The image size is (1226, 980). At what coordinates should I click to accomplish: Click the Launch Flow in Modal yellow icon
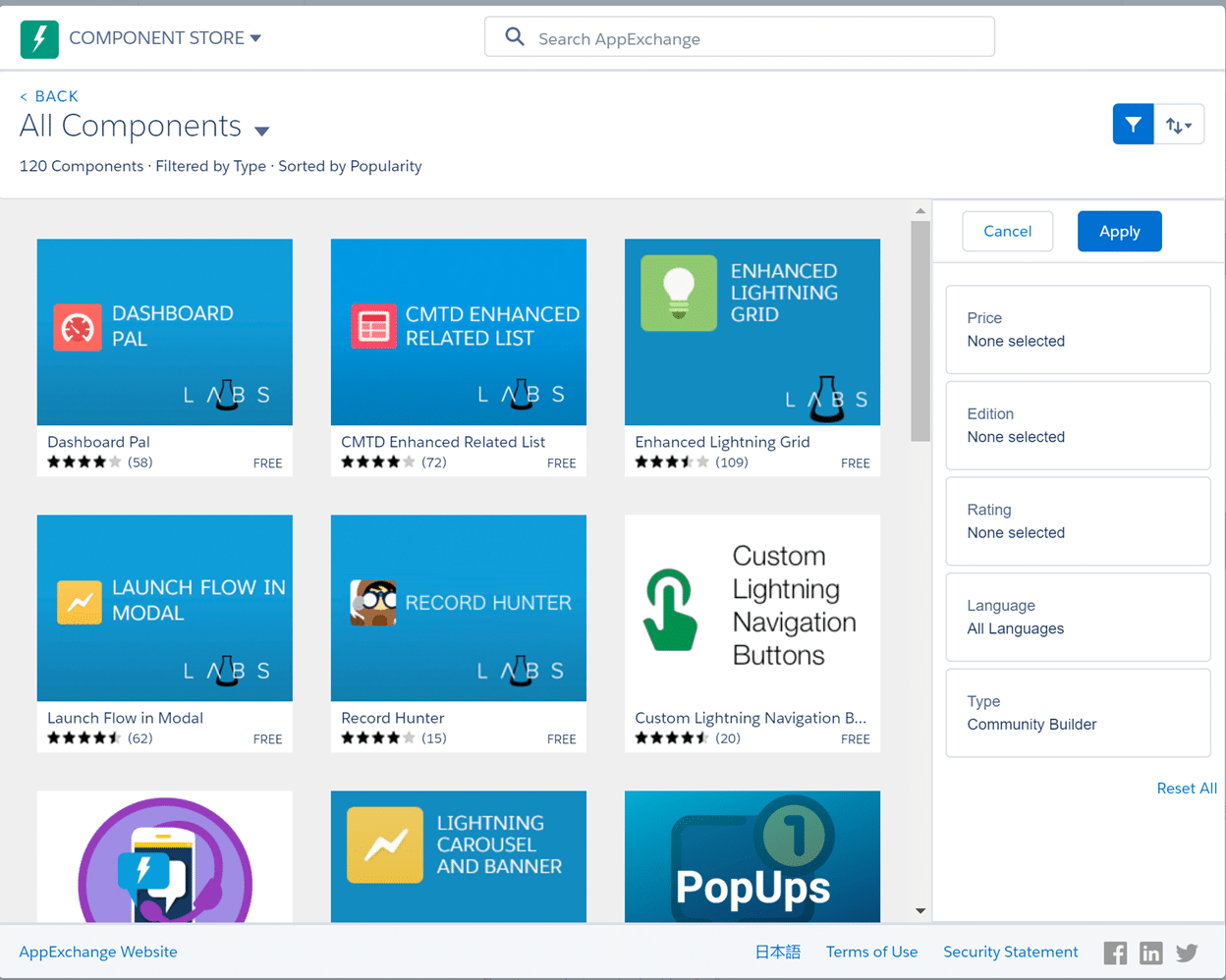(79, 601)
